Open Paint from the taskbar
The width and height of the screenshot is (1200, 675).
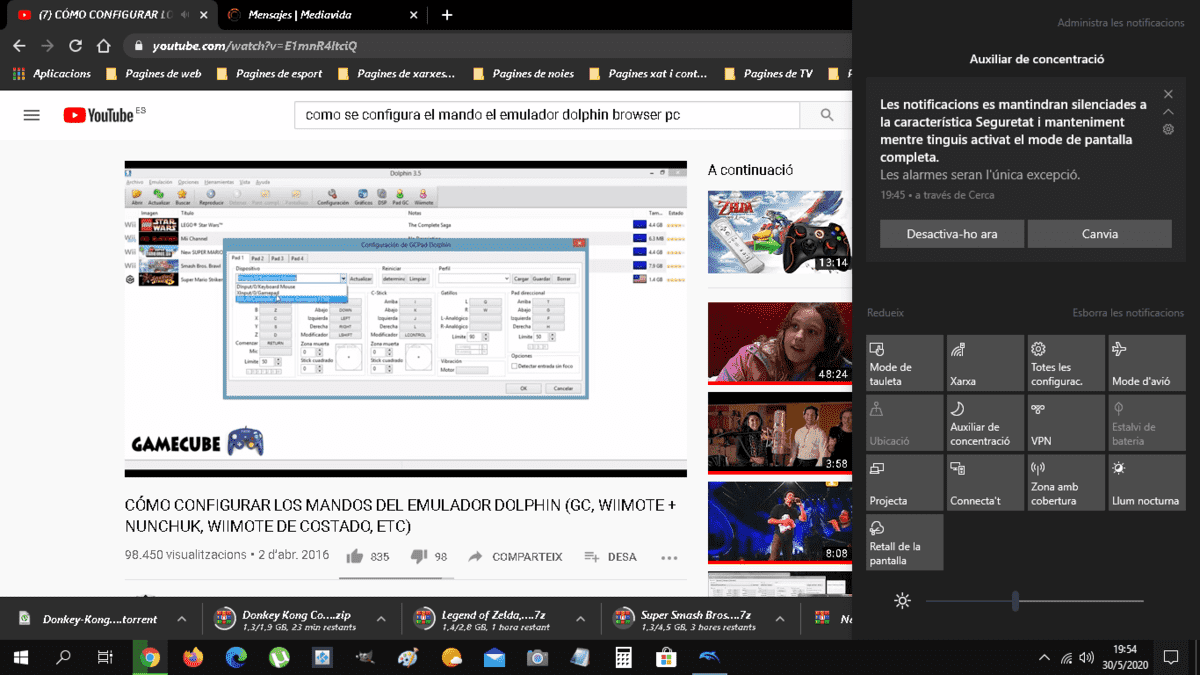coord(408,657)
